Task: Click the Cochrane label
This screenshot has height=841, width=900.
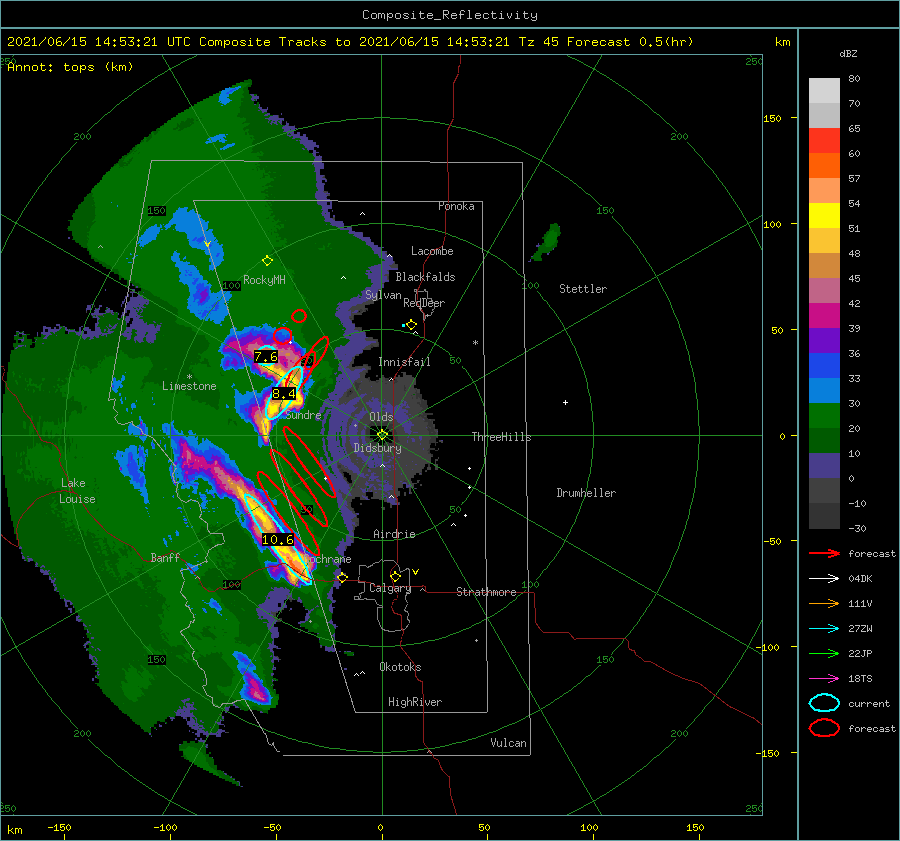Action: [x=328, y=559]
